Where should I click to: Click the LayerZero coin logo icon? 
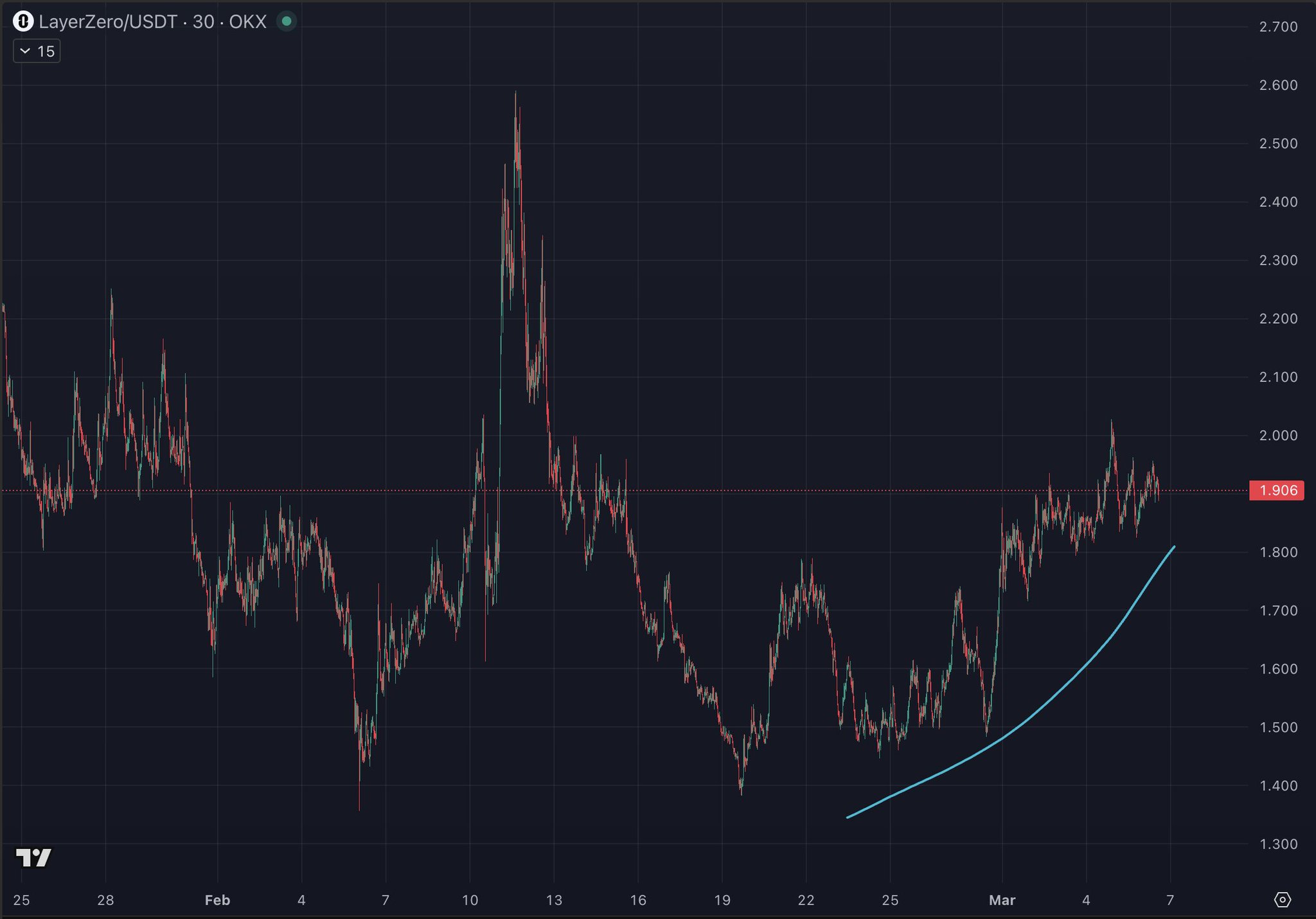click(23, 22)
